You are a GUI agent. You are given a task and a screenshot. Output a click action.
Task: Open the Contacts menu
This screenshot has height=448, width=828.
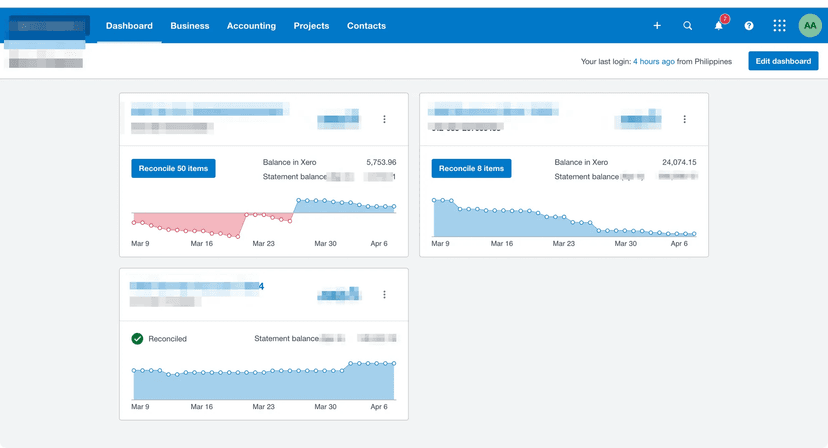366,26
